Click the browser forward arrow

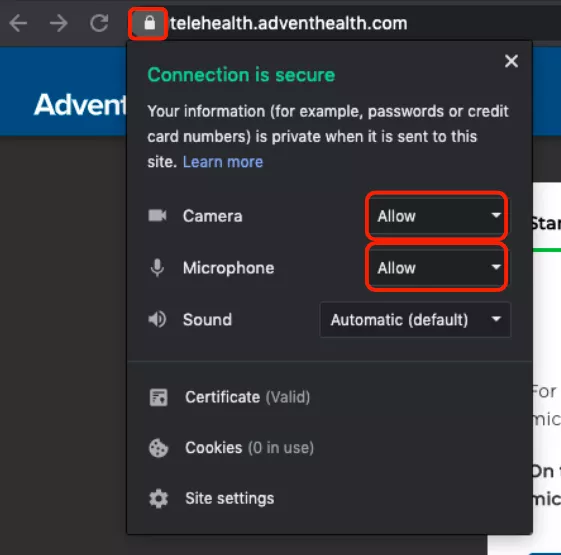coord(59,23)
